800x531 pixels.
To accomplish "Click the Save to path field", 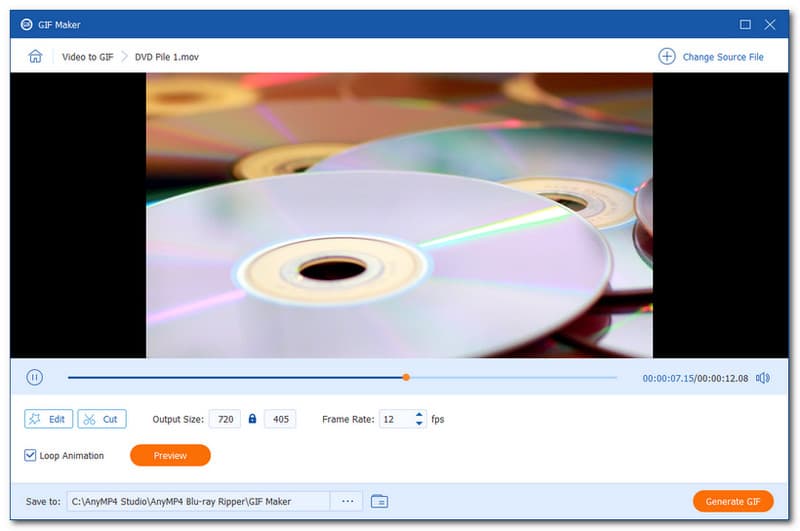I will click(x=198, y=501).
